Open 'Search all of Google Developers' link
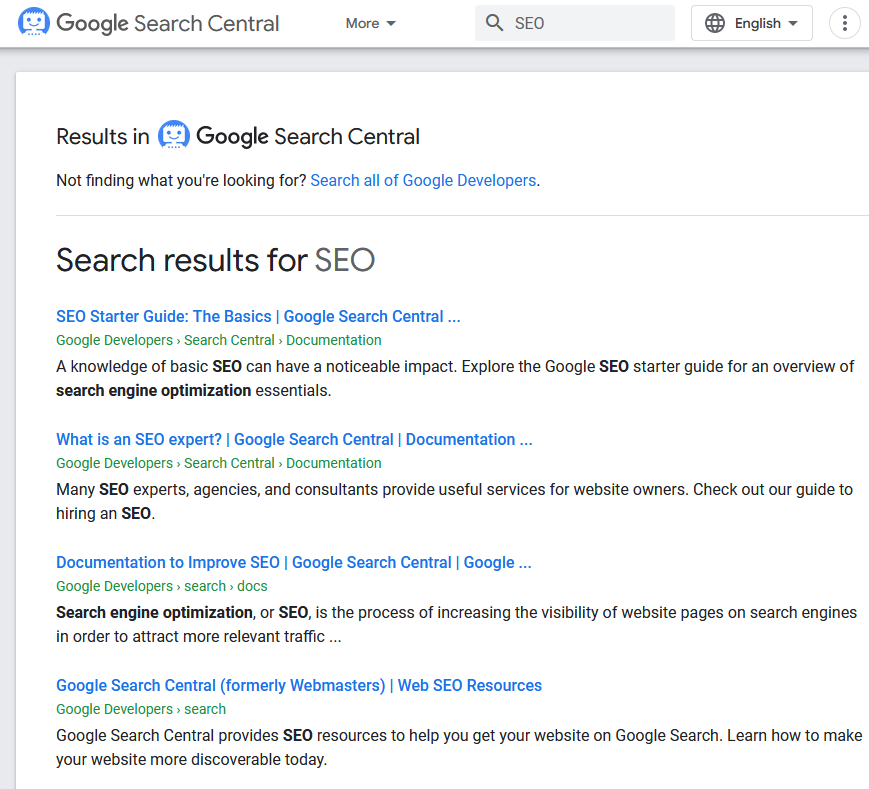The image size is (869, 789). pos(423,181)
